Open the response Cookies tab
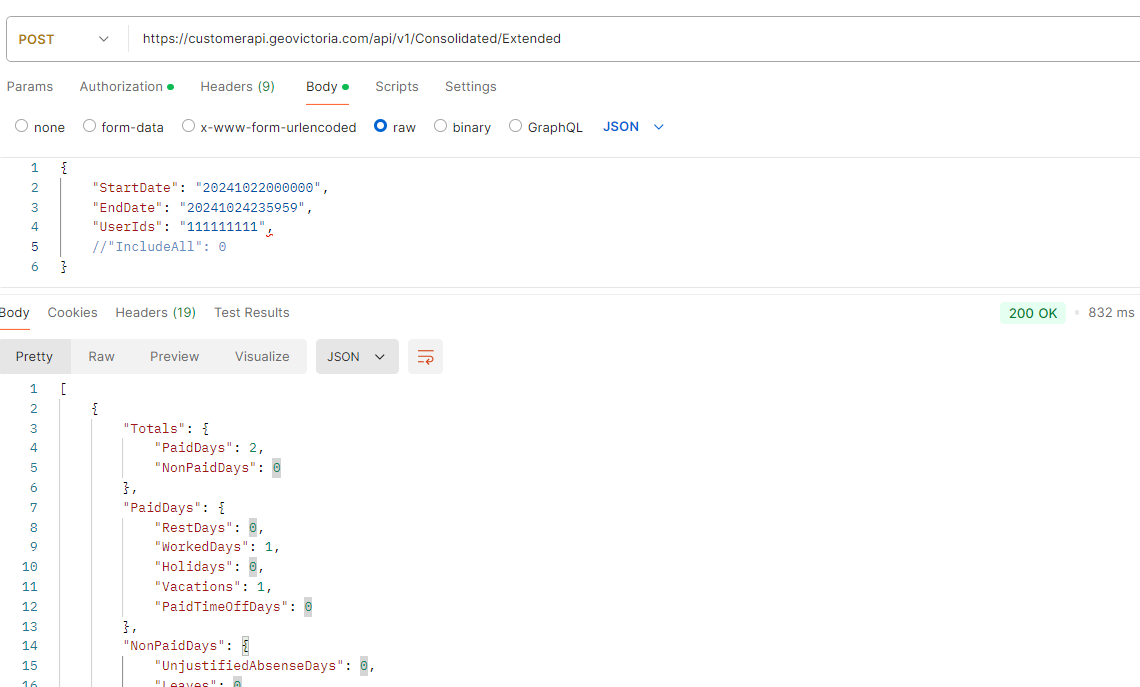Image resolution: width=1140 pixels, height=687 pixels. coord(73,313)
